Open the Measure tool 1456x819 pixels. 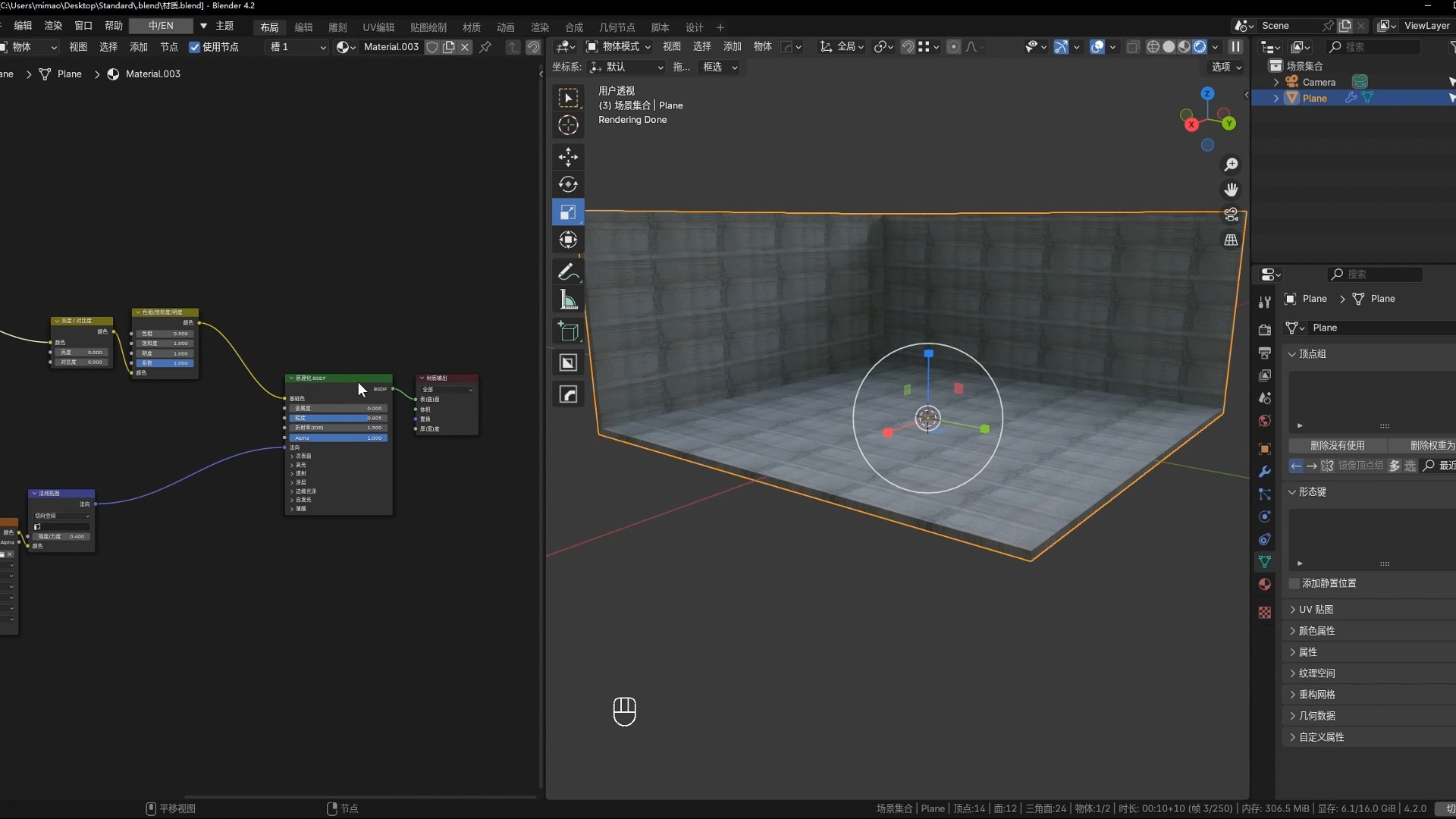(568, 300)
